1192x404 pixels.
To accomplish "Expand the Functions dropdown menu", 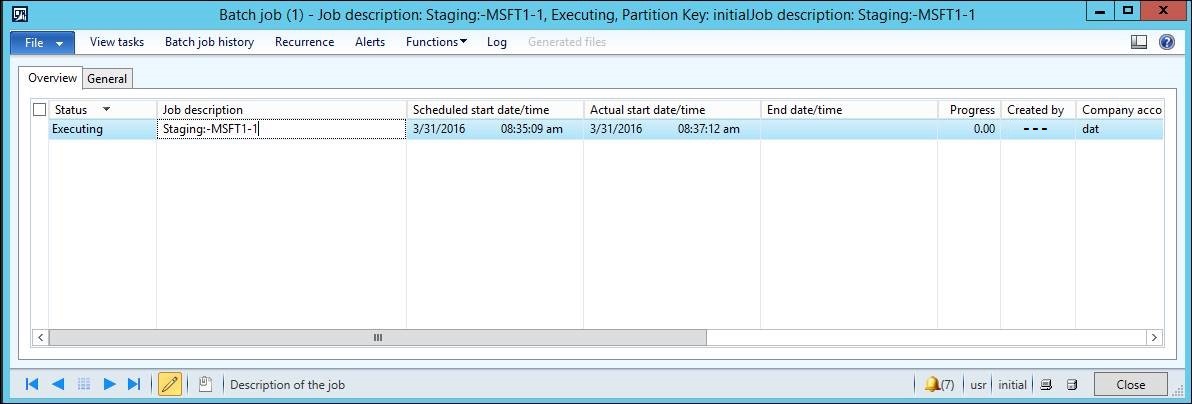I will pos(436,42).
